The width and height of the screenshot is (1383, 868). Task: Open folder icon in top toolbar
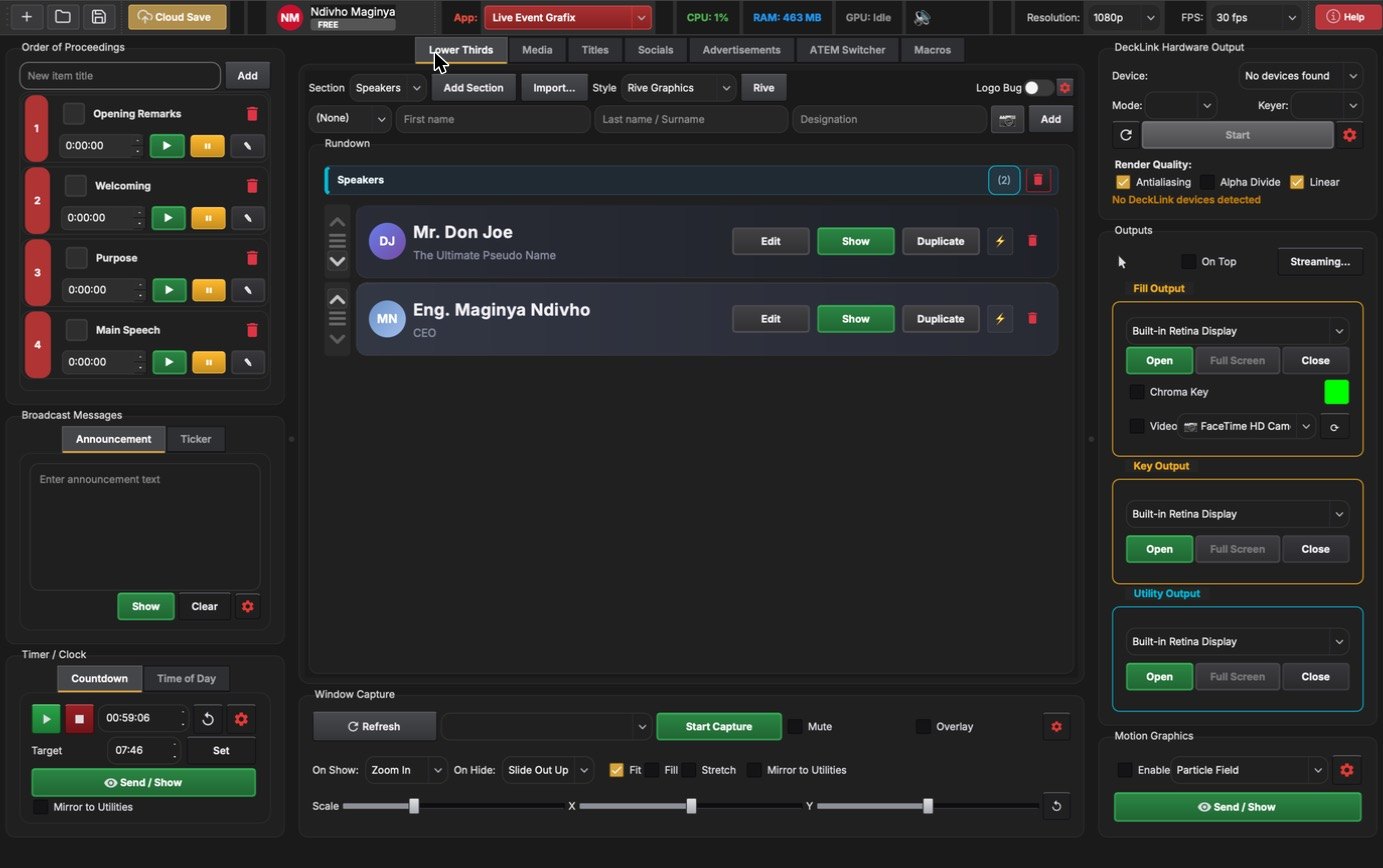(x=62, y=17)
